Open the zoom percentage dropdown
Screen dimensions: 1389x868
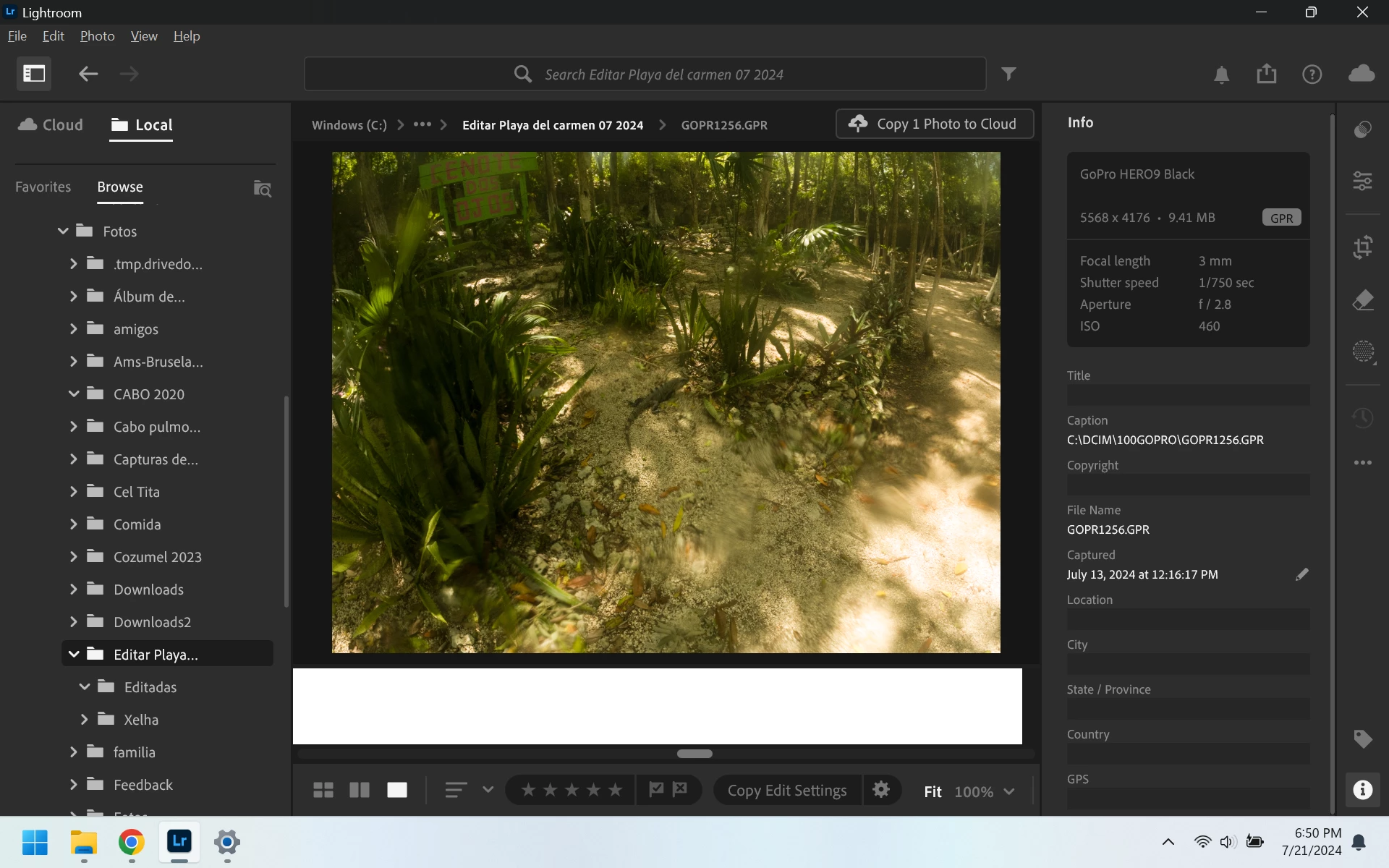1008,791
